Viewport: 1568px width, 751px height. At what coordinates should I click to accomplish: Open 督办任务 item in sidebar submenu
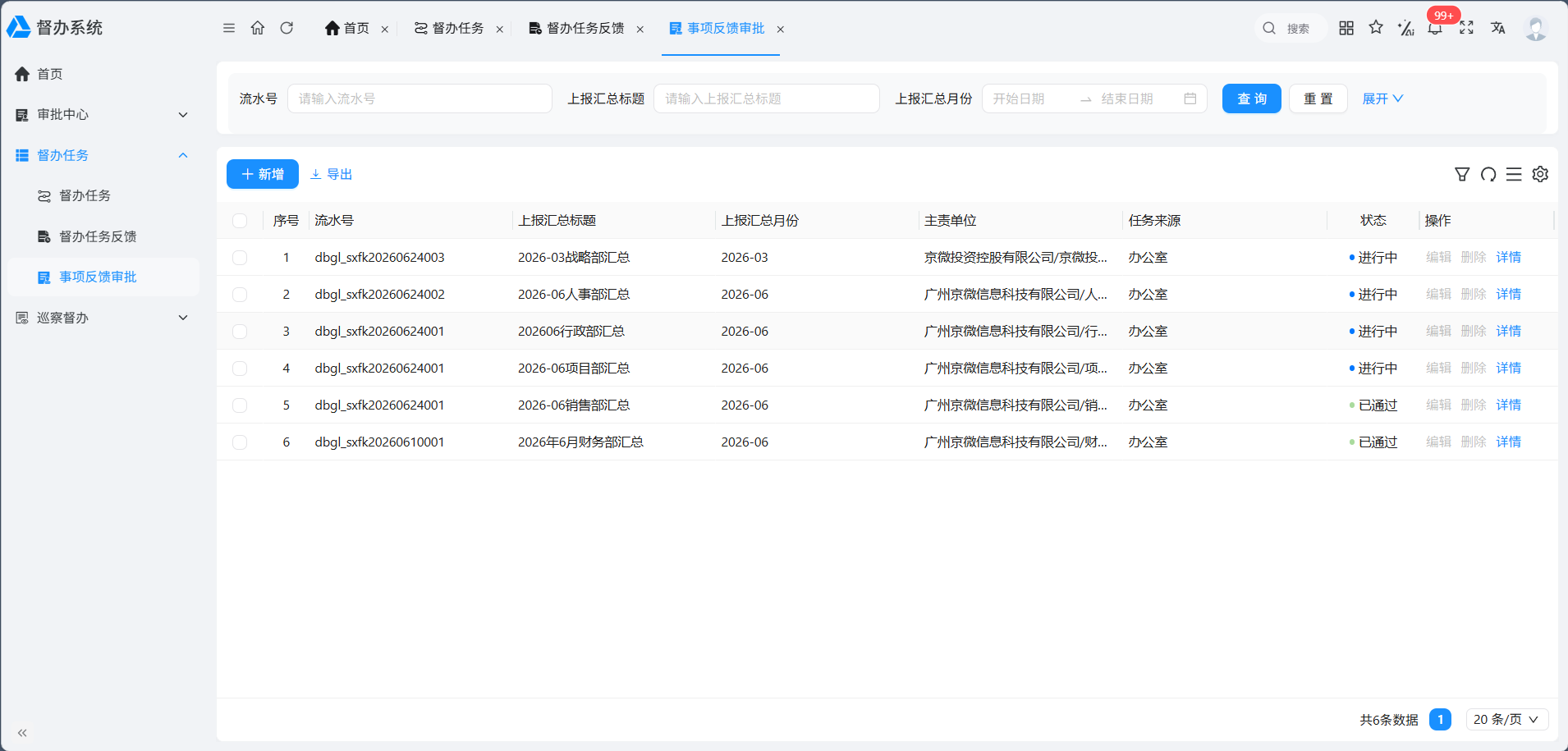[x=103, y=195]
